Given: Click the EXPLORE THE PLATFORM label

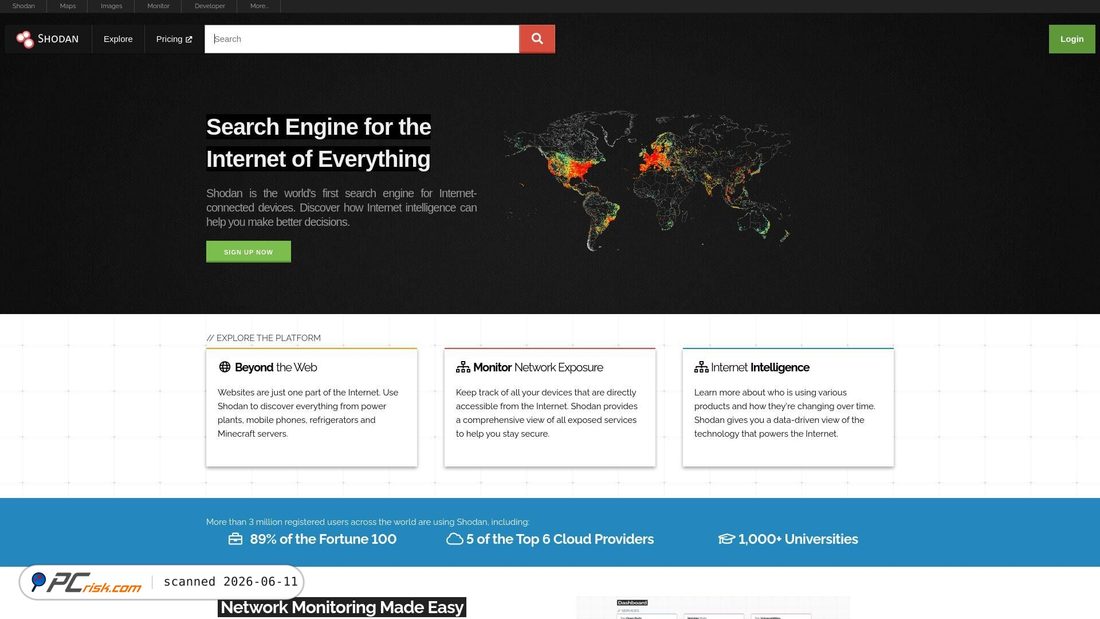Looking at the screenshot, I should [x=264, y=338].
